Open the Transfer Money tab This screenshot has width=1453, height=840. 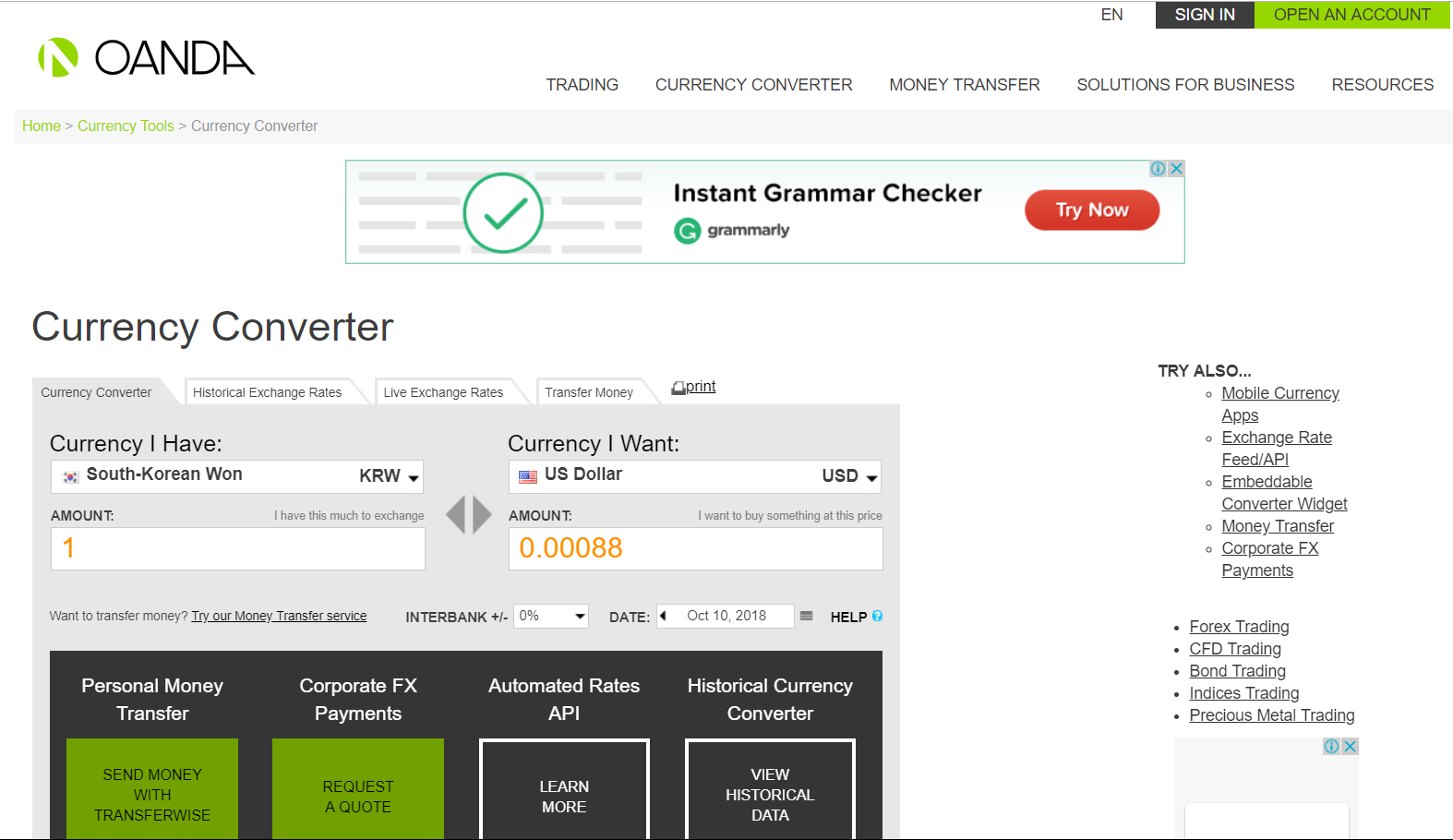589,392
